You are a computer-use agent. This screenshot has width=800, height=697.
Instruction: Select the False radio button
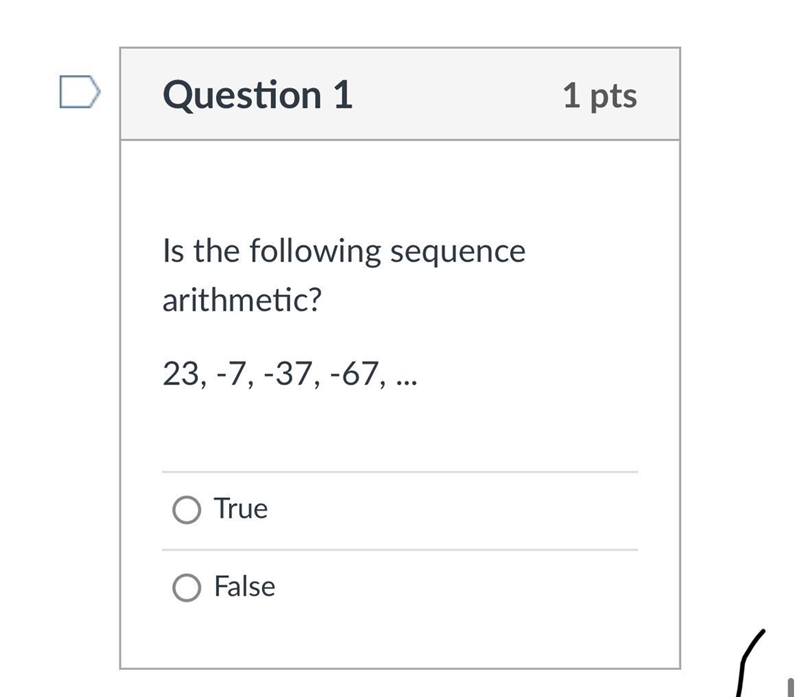coord(186,588)
